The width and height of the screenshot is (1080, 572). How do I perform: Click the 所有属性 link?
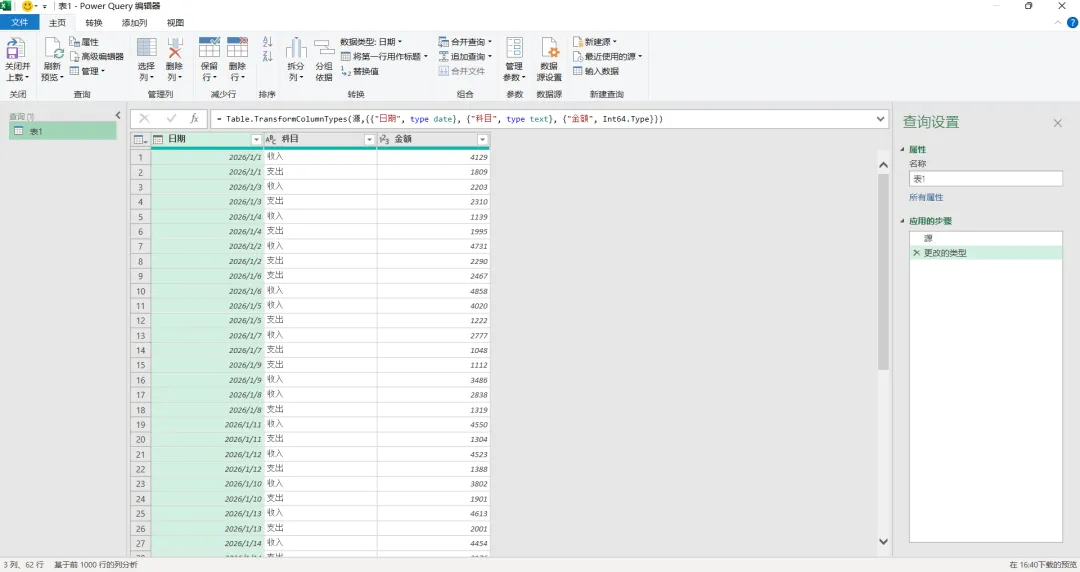coord(926,198)
